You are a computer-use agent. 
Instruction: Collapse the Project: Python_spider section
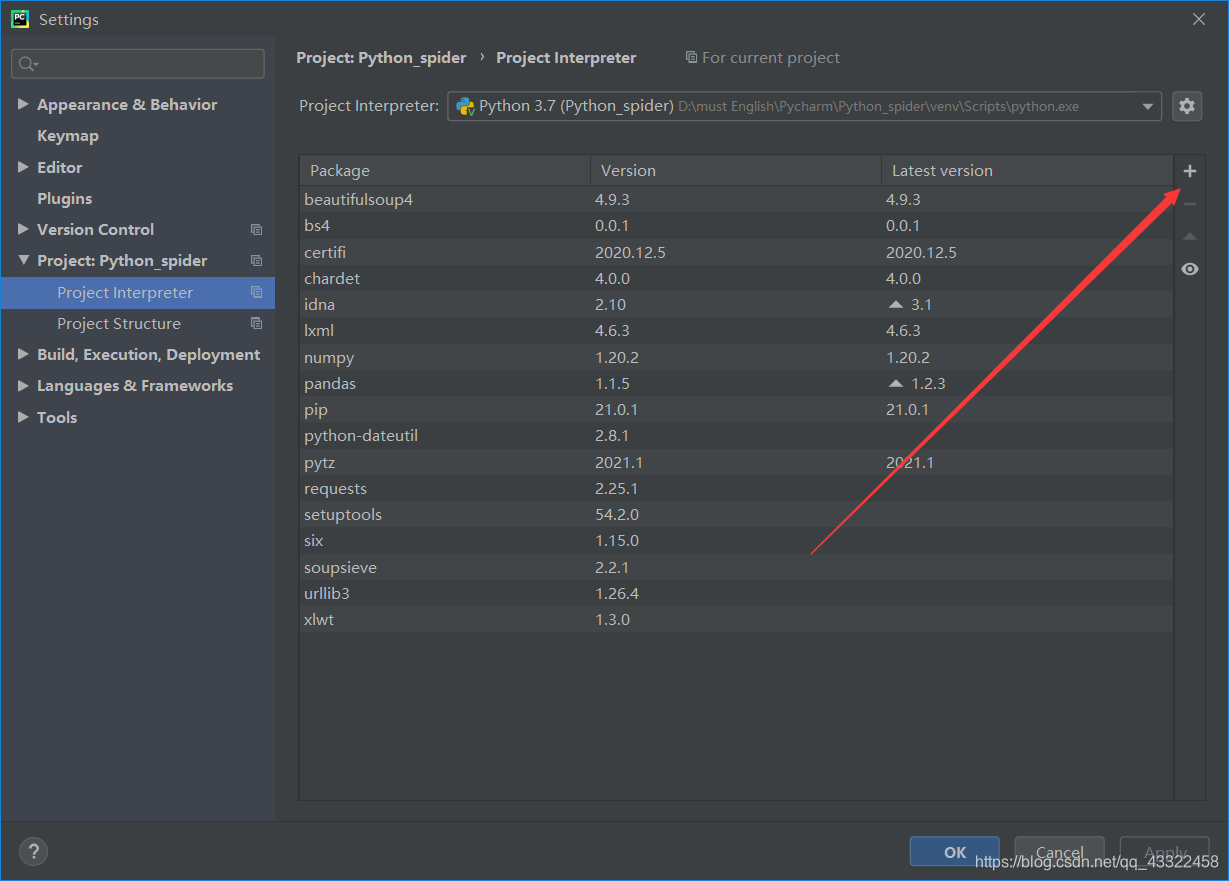pos(24,260)
